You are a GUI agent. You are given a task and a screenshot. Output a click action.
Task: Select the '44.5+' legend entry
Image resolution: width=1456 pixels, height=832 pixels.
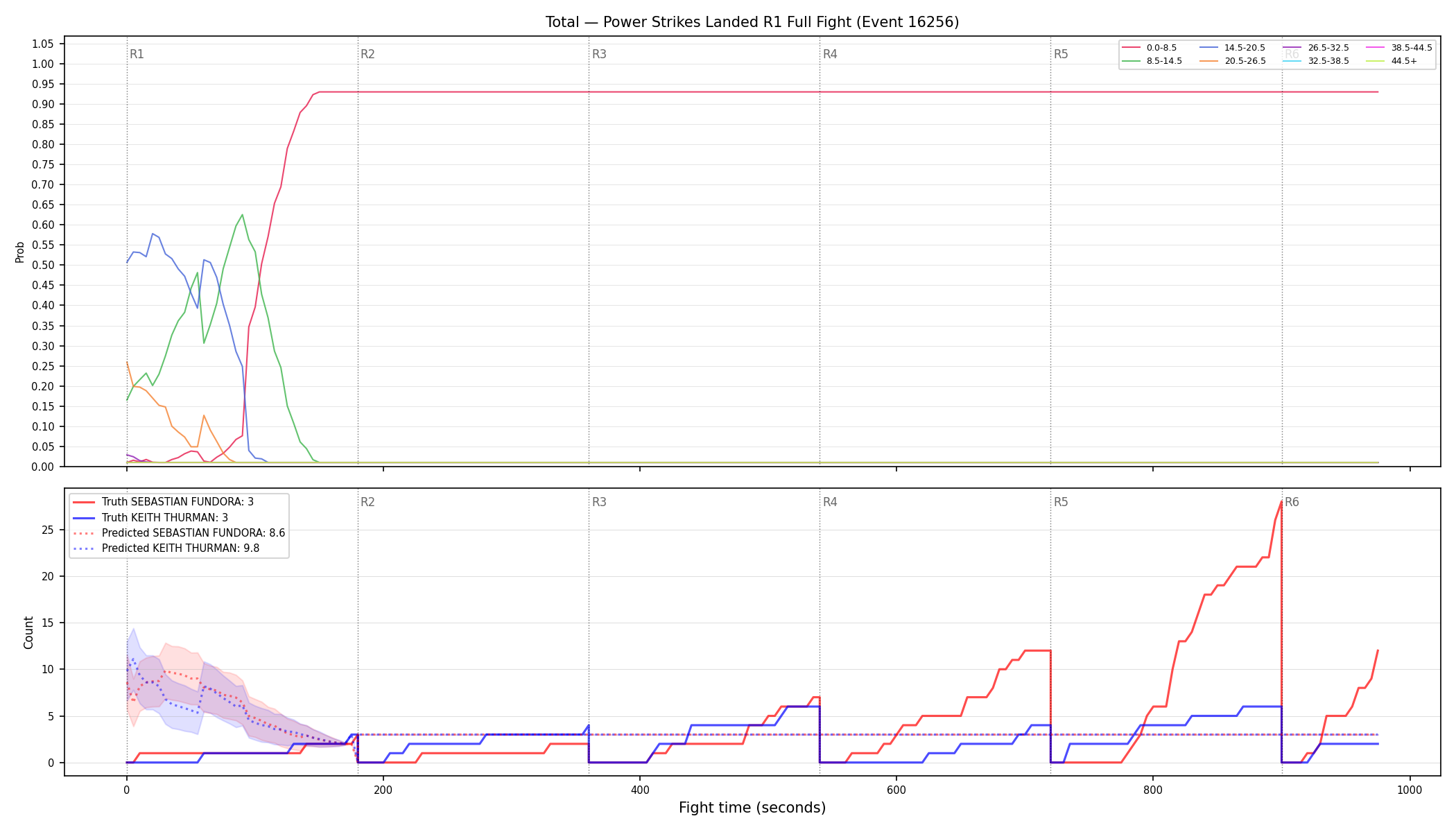pyautogui.click(x=1392, y=61)
